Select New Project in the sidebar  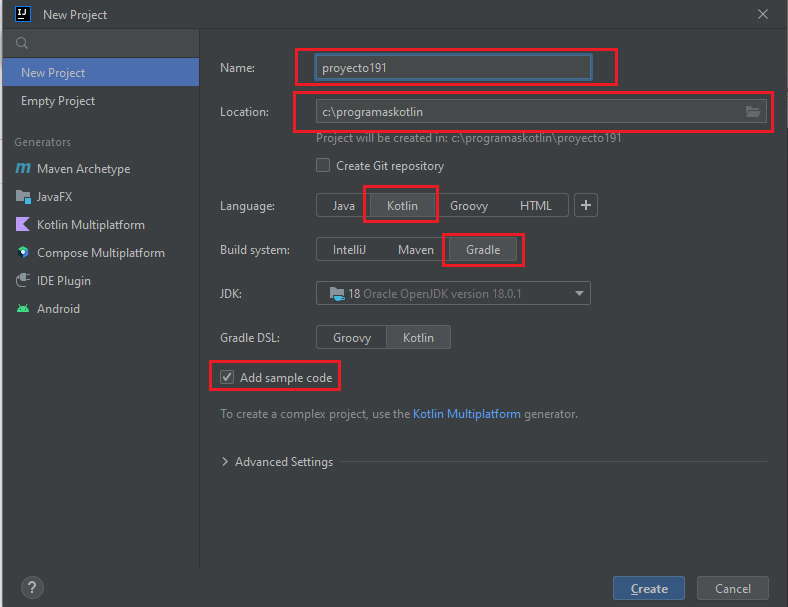pyautogui.click(x=101, y=72)
